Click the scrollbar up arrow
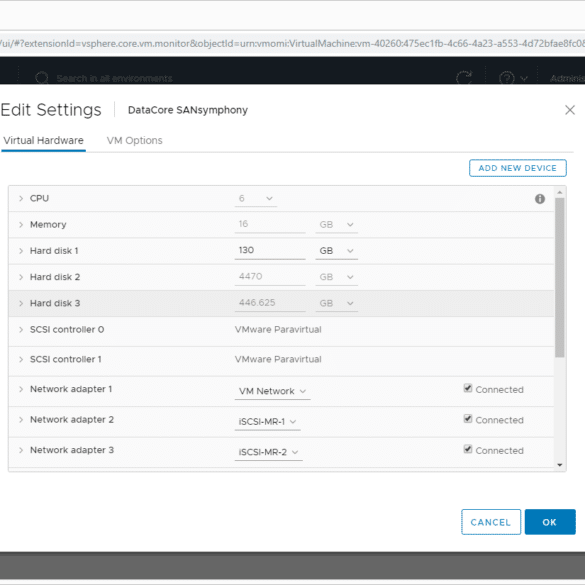Viewport: 585px width, 585px height. coord(559,193)
